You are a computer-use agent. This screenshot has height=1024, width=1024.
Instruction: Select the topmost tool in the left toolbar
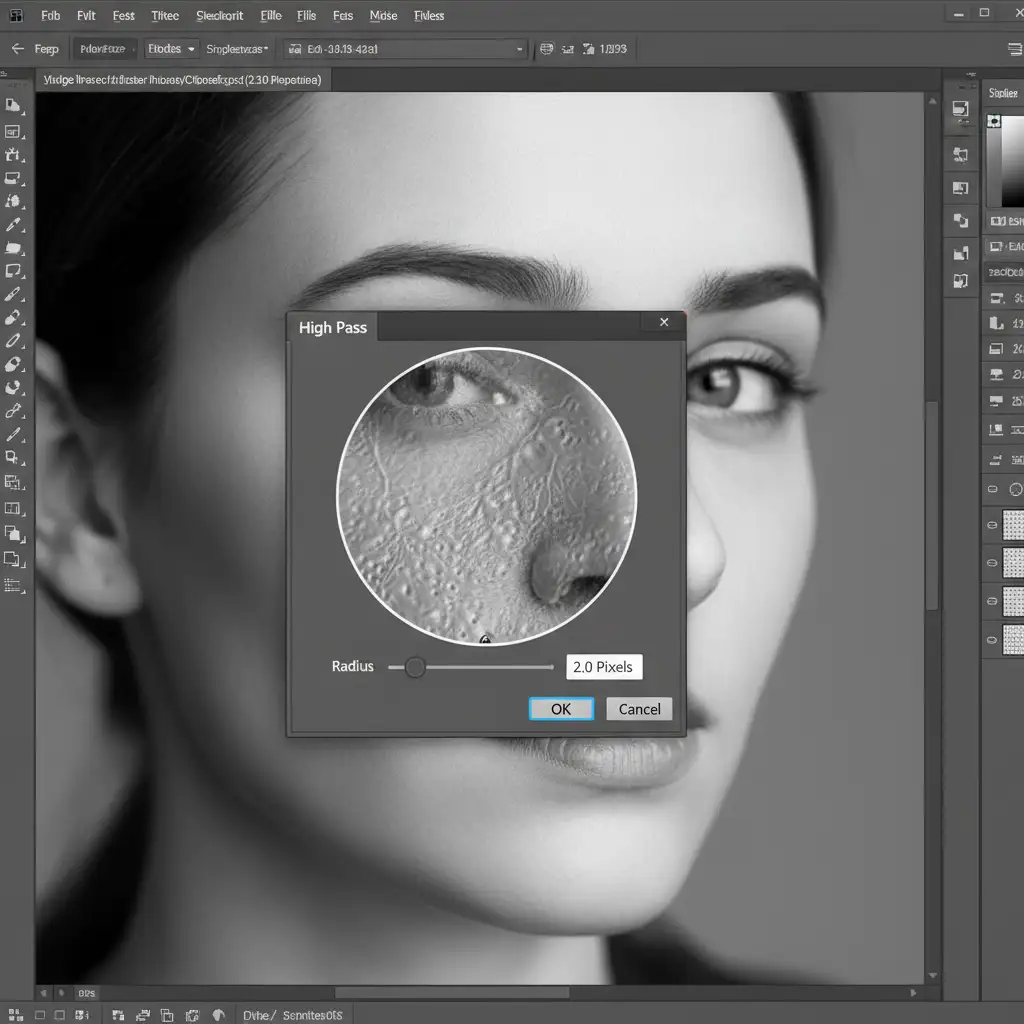point(13,105)
